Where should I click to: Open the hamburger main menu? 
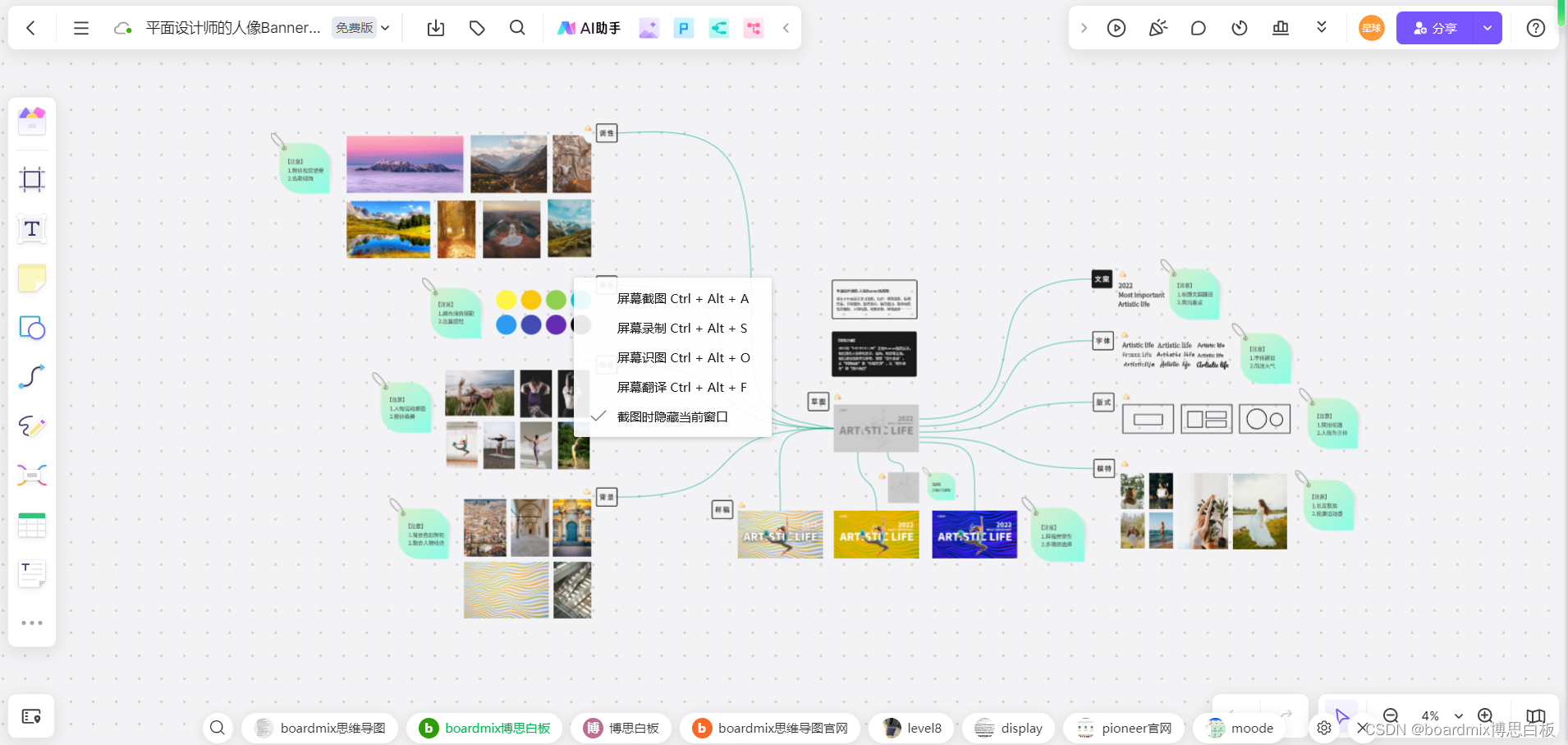(x=80, y=28)
